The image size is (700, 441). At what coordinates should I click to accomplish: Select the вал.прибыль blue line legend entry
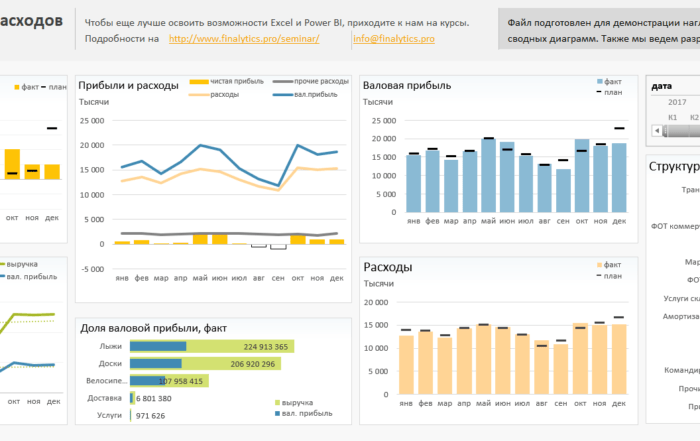coord(305,95)
